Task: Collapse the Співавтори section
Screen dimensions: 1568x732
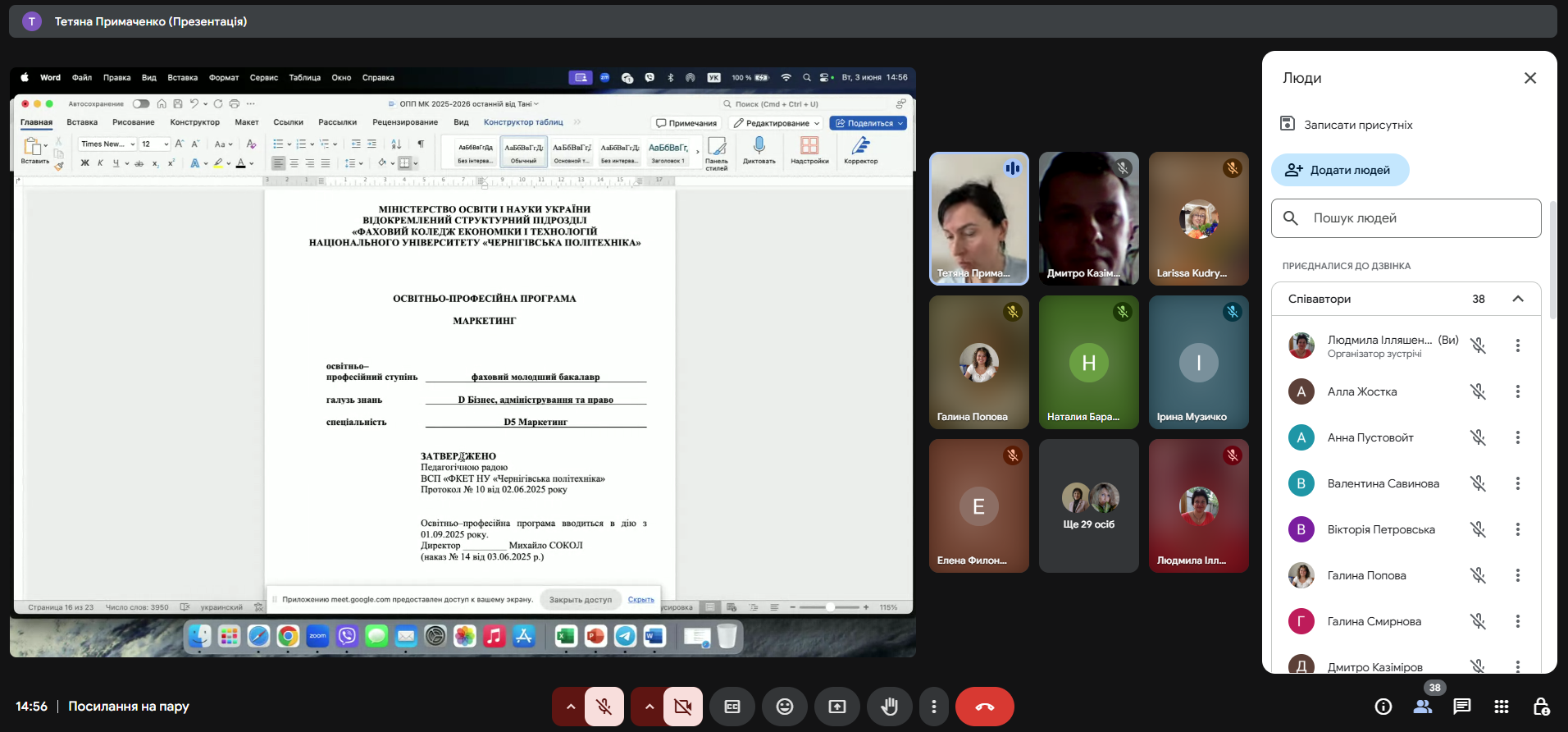Action: (1518, 299)
